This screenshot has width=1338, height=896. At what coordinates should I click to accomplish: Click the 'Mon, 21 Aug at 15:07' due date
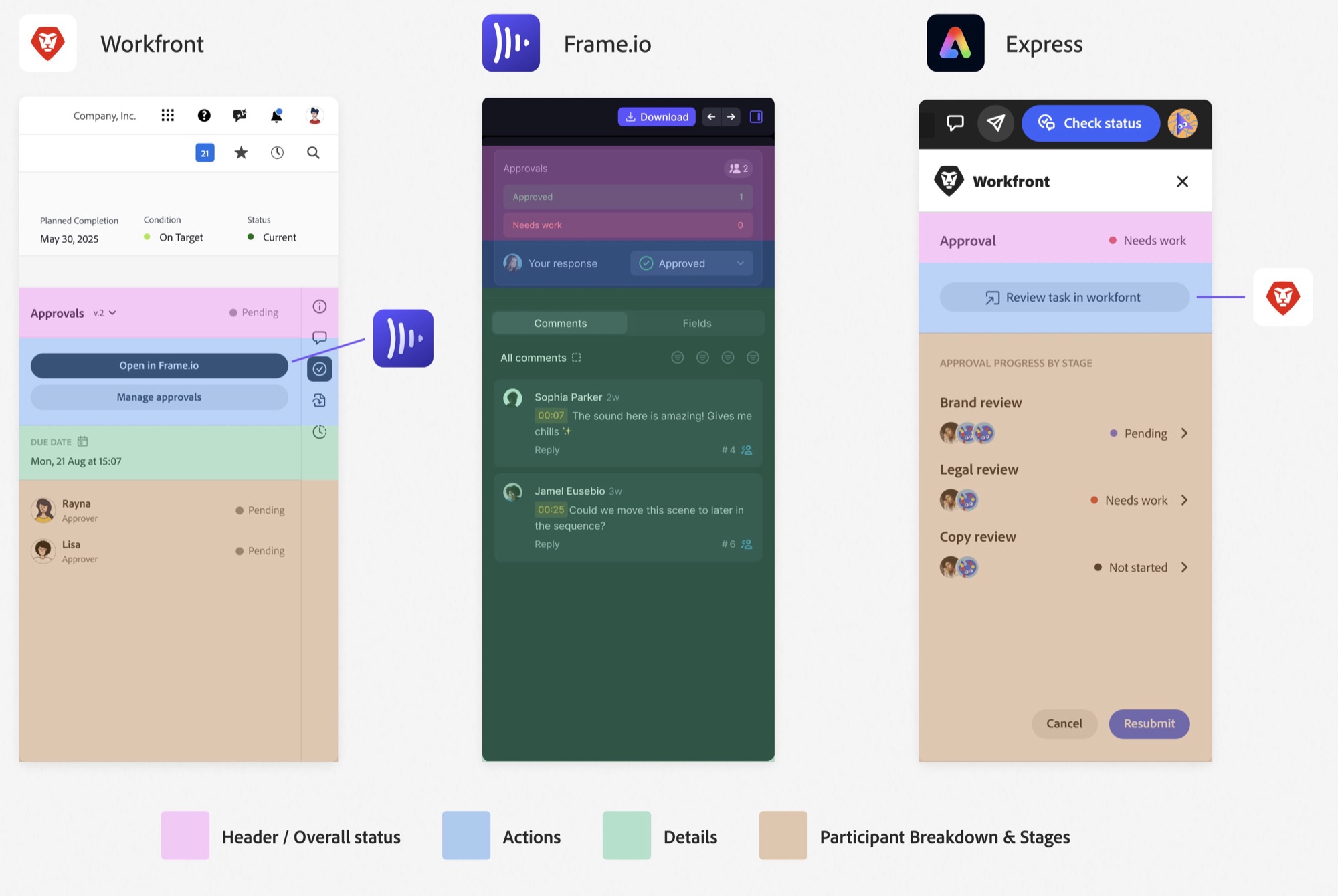click(x=76, y=461)
